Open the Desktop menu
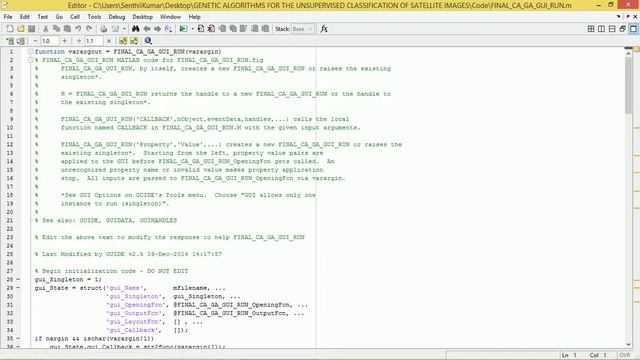 click(142, 17)
